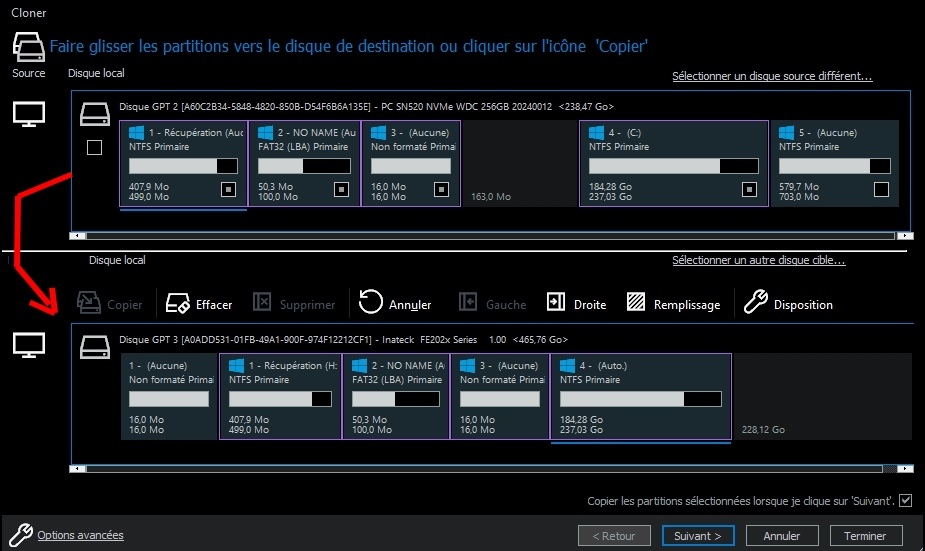Open 'Sélectionner un disque source différent' link
Viewport: 925px width, 551px height.
[x=772, y=76]
